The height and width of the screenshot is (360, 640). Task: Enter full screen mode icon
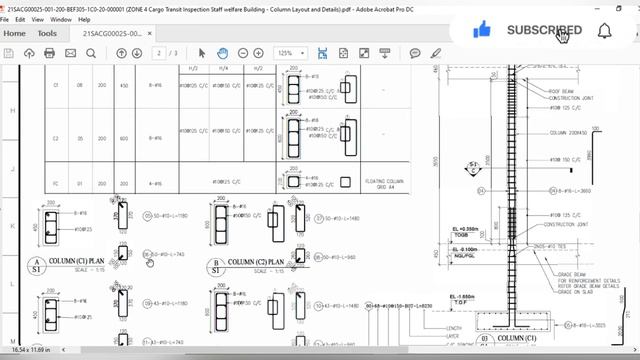pos(364,53)
